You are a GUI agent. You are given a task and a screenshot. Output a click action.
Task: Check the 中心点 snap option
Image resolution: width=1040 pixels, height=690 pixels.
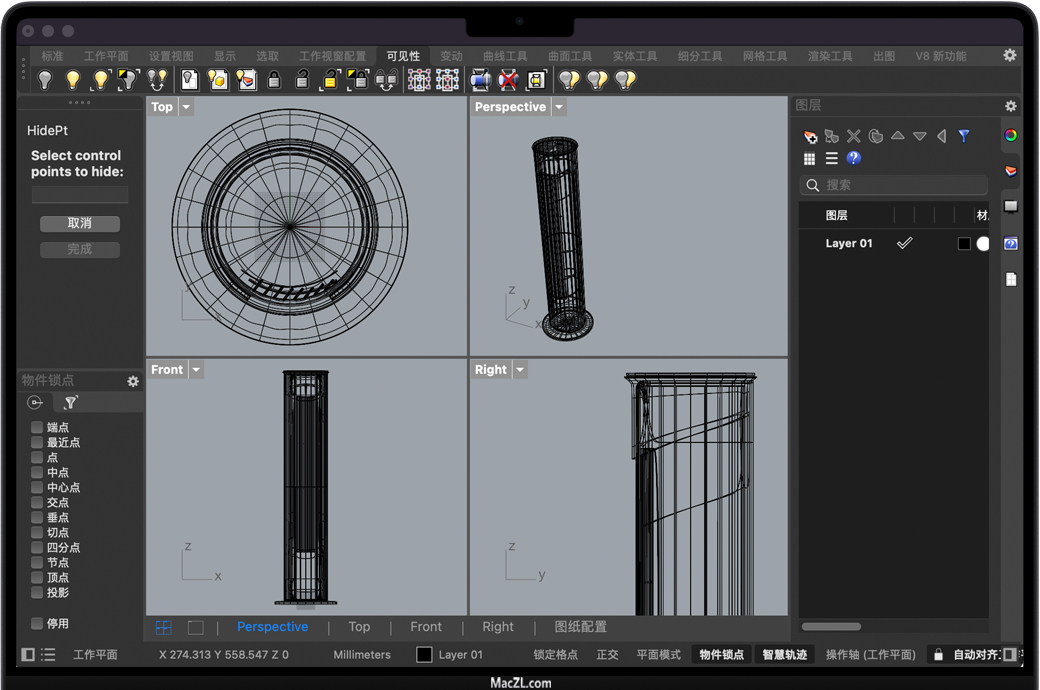click(37, 487)
